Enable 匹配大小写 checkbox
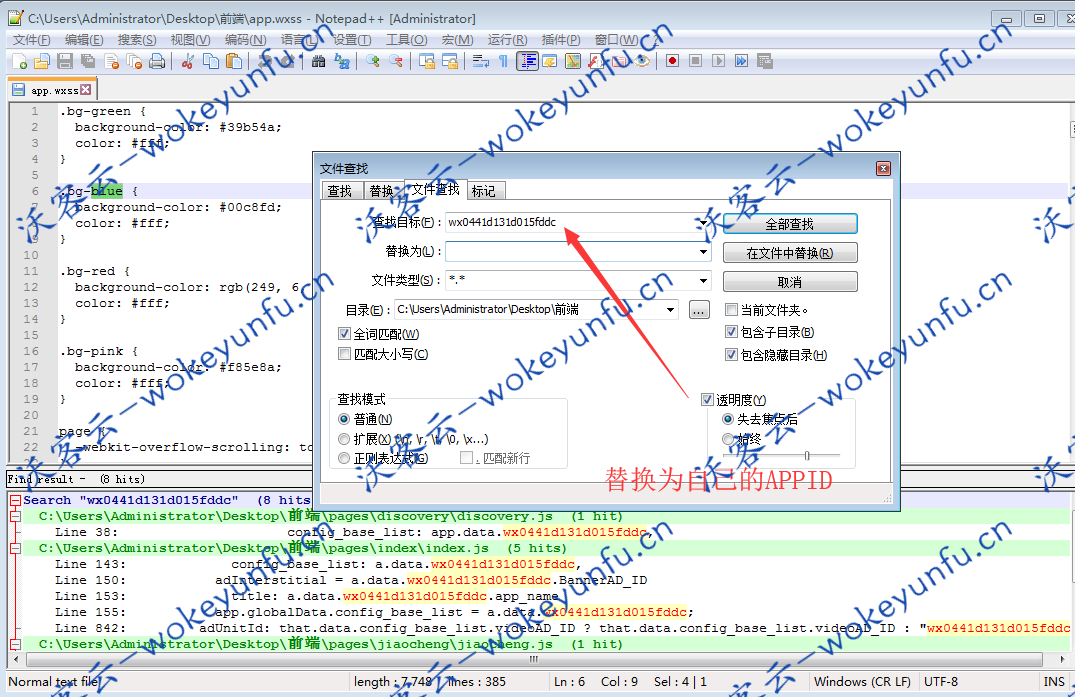The image size is (1075, 697). (x=344, y=354)
